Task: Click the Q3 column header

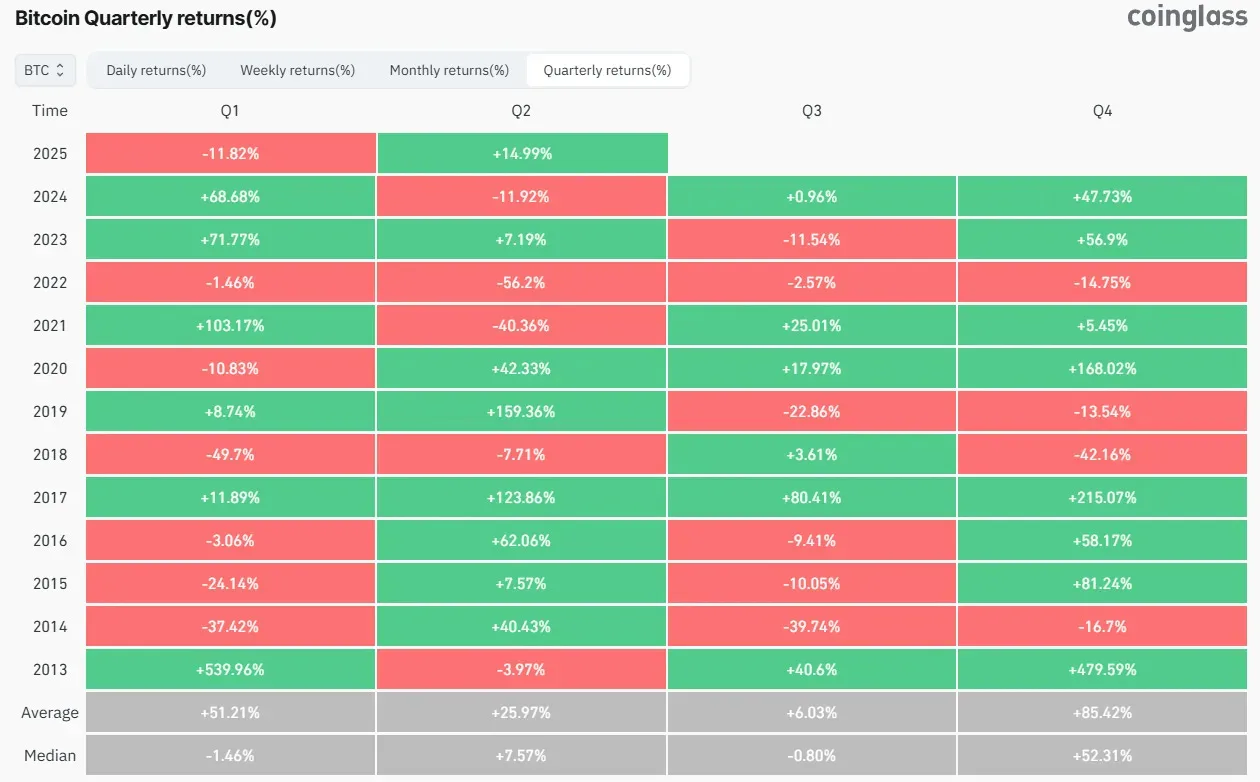Action: [812, 111]
